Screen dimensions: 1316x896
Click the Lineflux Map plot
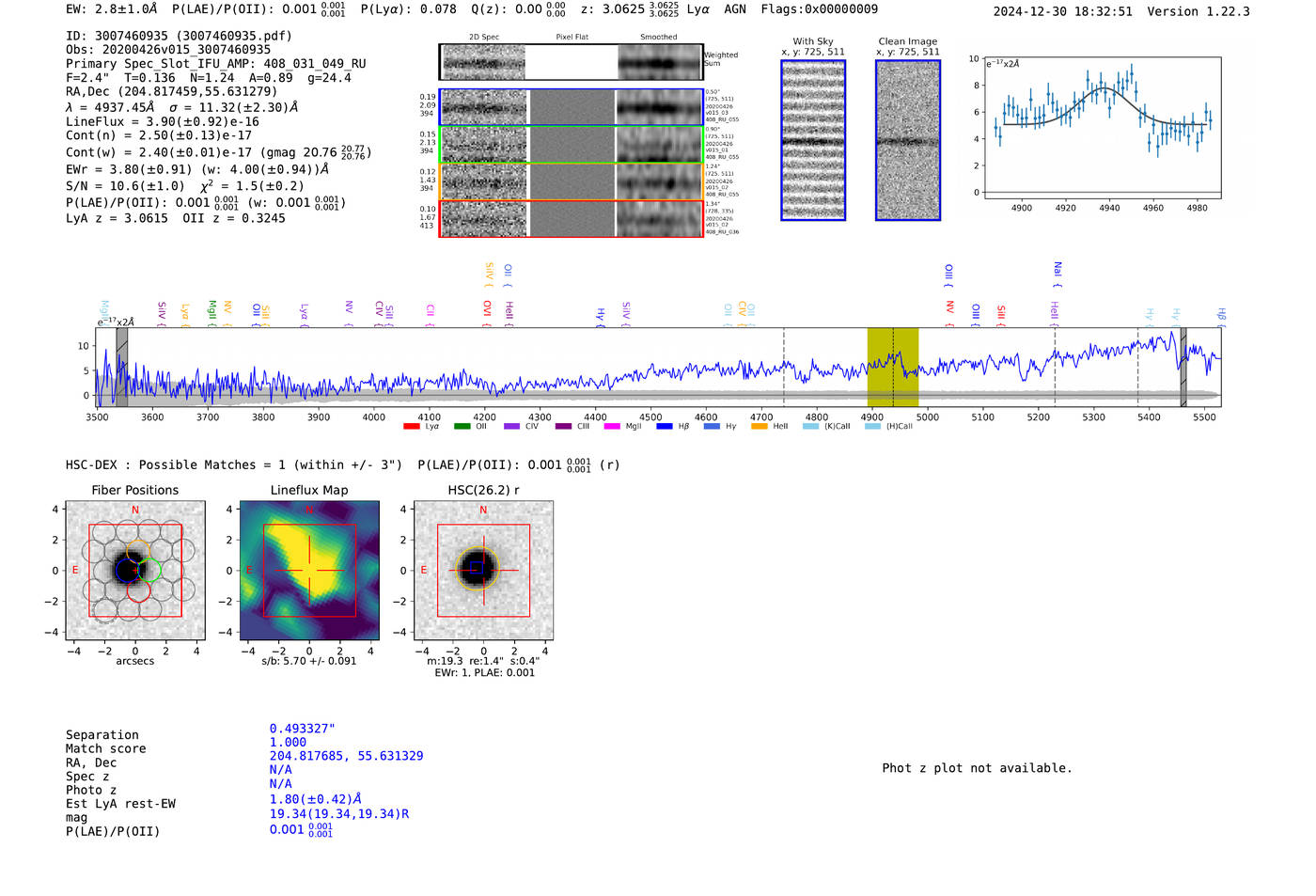click(x=309, y=571)
